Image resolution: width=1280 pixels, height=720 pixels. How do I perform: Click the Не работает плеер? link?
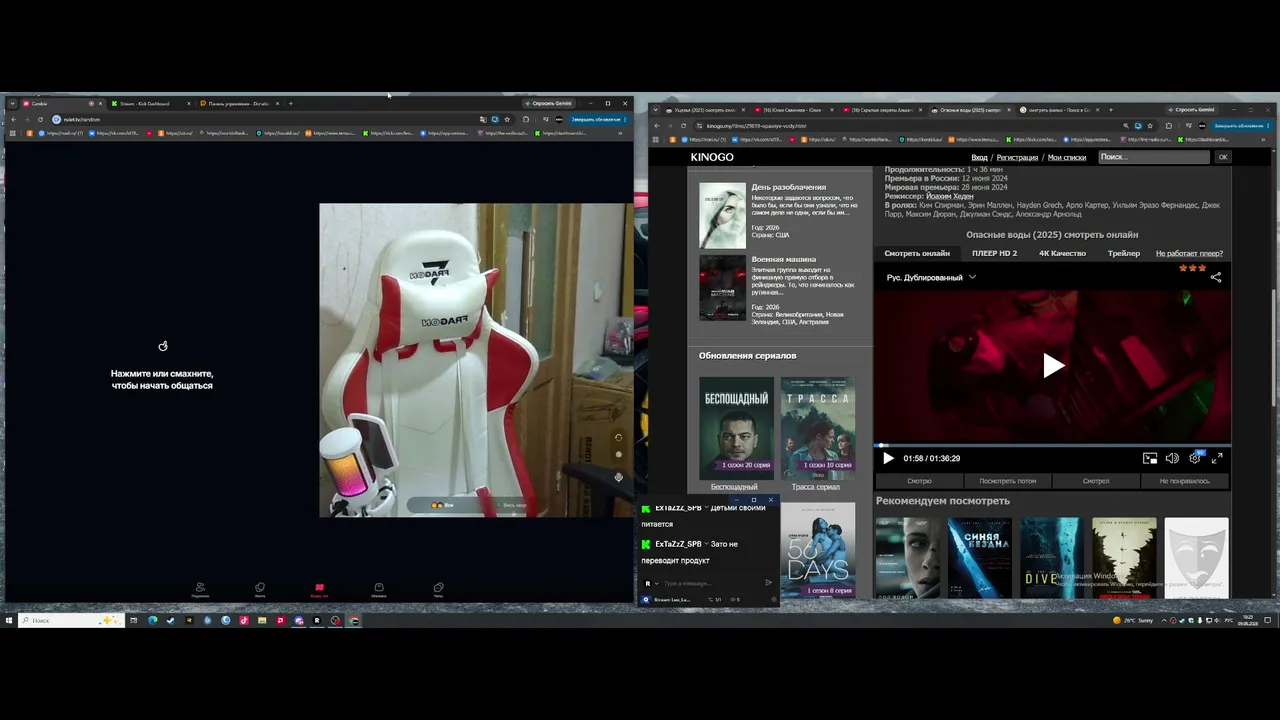coord(1189,253)
